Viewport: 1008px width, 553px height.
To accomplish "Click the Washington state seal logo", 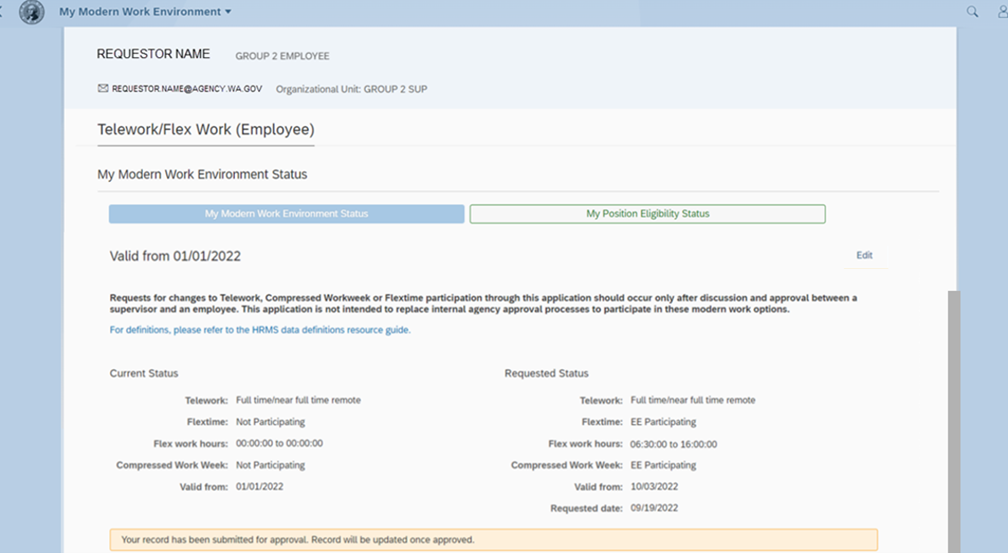I will 32,12.
